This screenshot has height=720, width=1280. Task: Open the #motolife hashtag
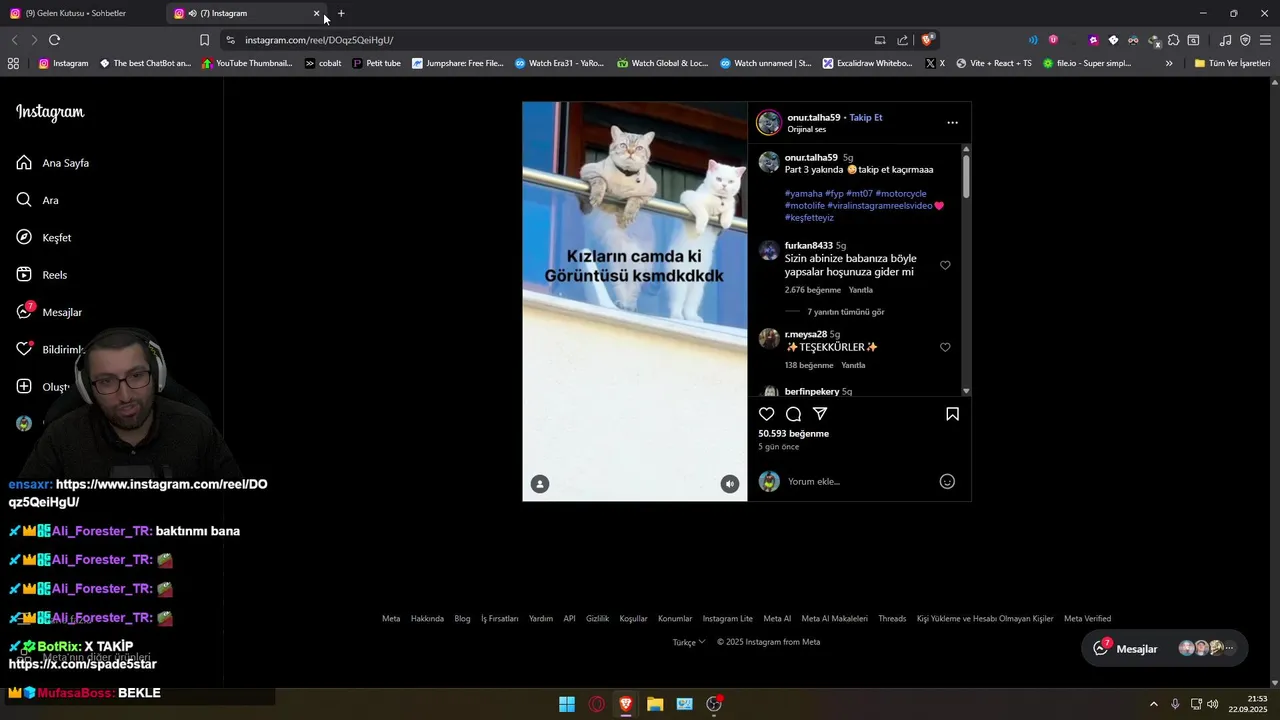805,205
